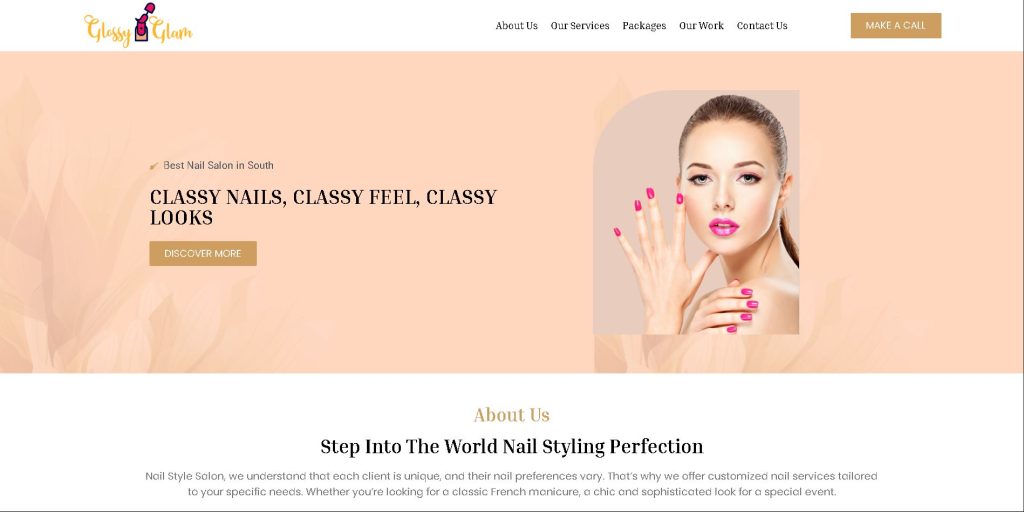Click the gold About Us section heading
The width and height of the screenshot is (1024, 512).
coord(512,415)
